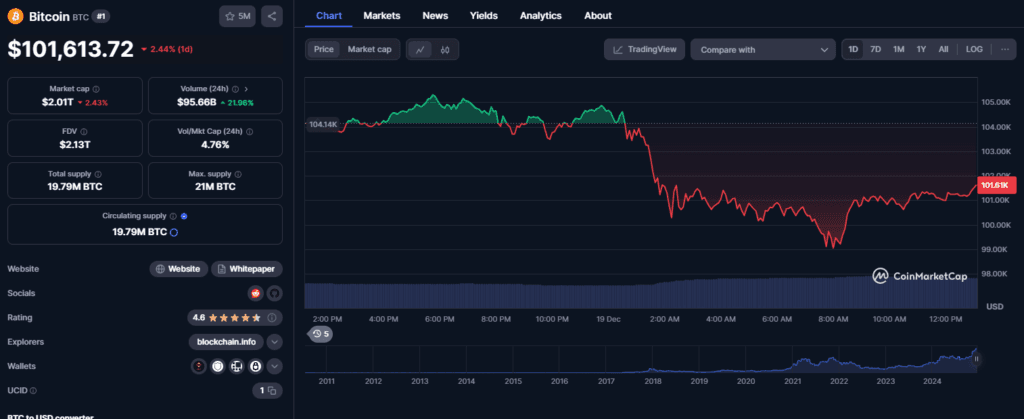Select the 1Y time range
Viewport: 1024px width, 419px height.
click(921, 50)
